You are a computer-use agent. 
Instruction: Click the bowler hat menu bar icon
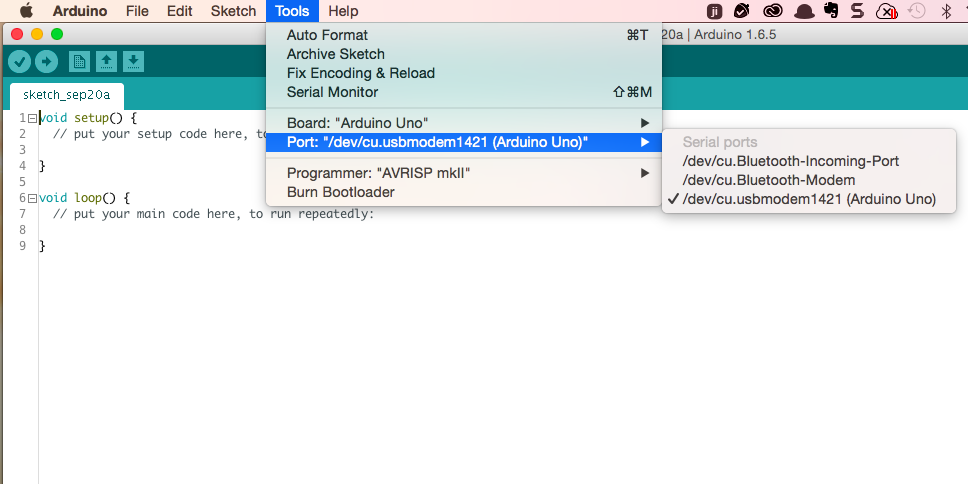[804, 11]
